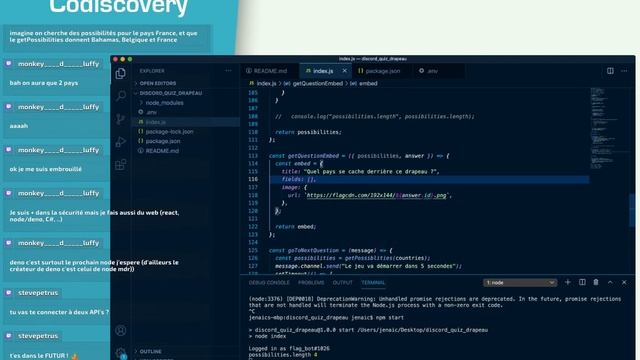Click 'tu vas te connecter à deux API's' message

click(59, 312)
